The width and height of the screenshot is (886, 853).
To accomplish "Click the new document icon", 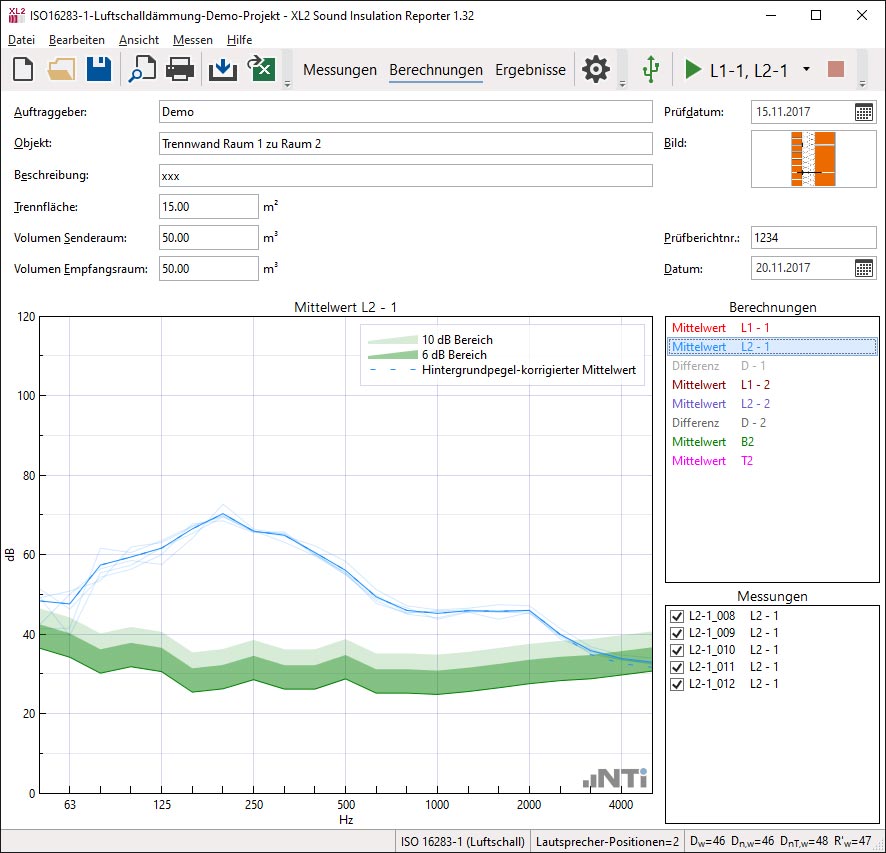I will coord(24,69).
